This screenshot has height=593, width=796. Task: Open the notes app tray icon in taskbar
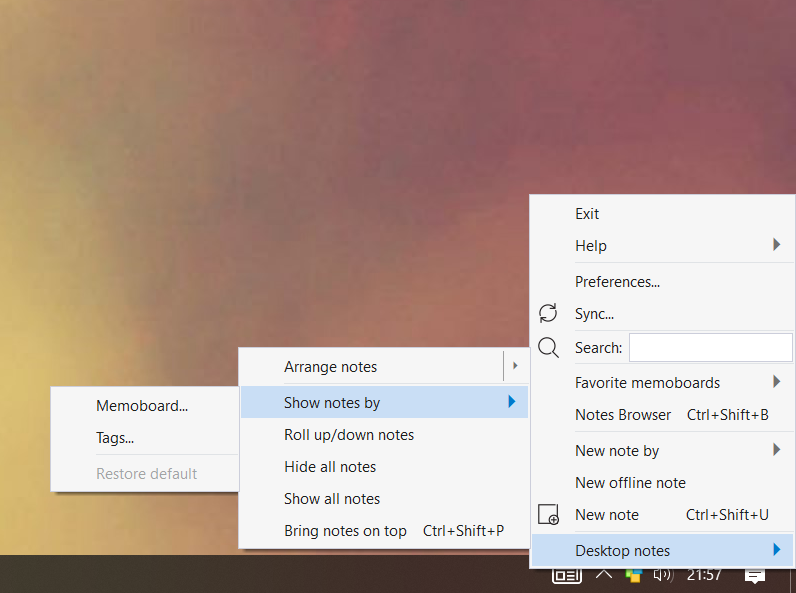click(567, 575)
